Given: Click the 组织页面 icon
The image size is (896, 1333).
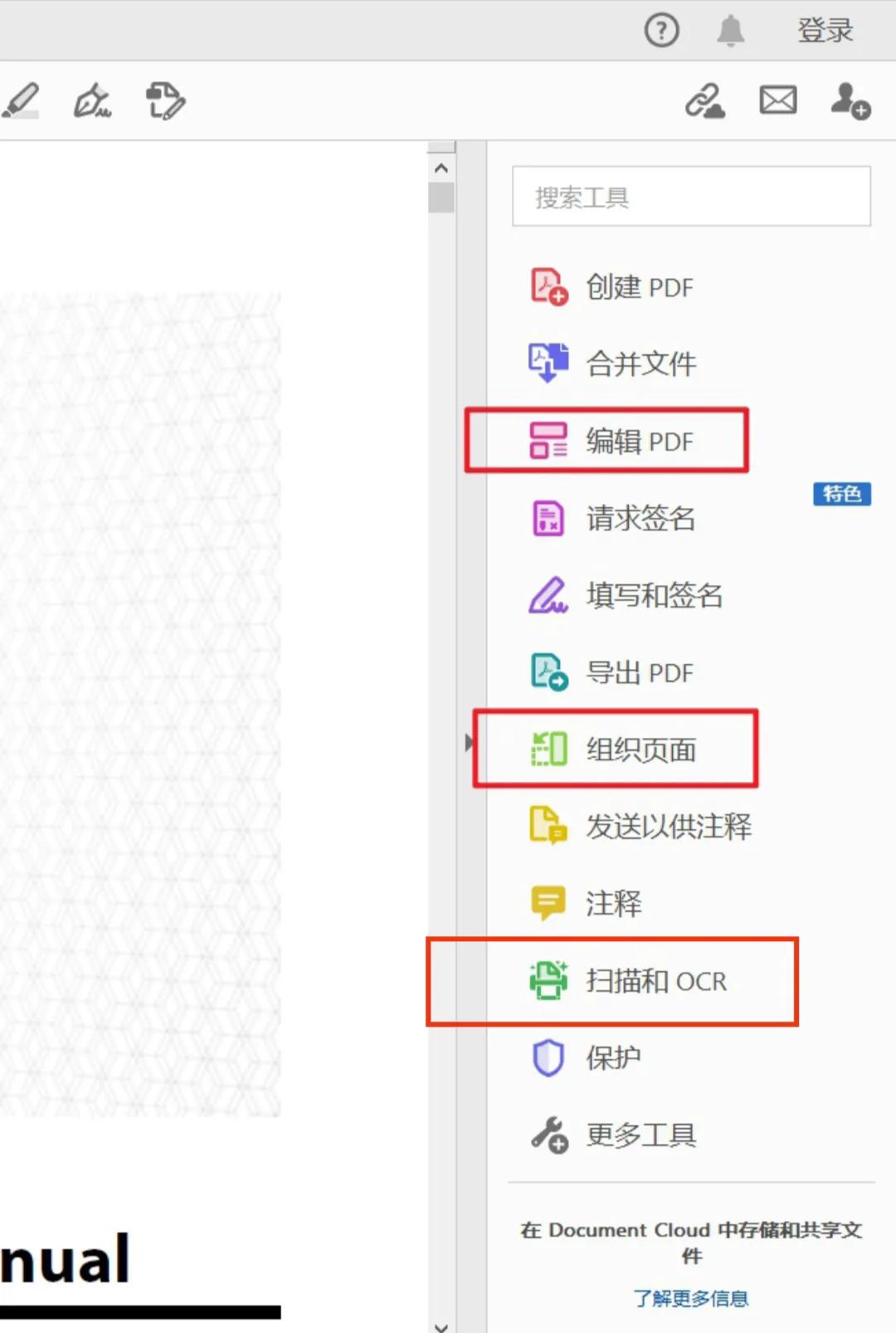Looking at the screenshot, I should (548, 749).
